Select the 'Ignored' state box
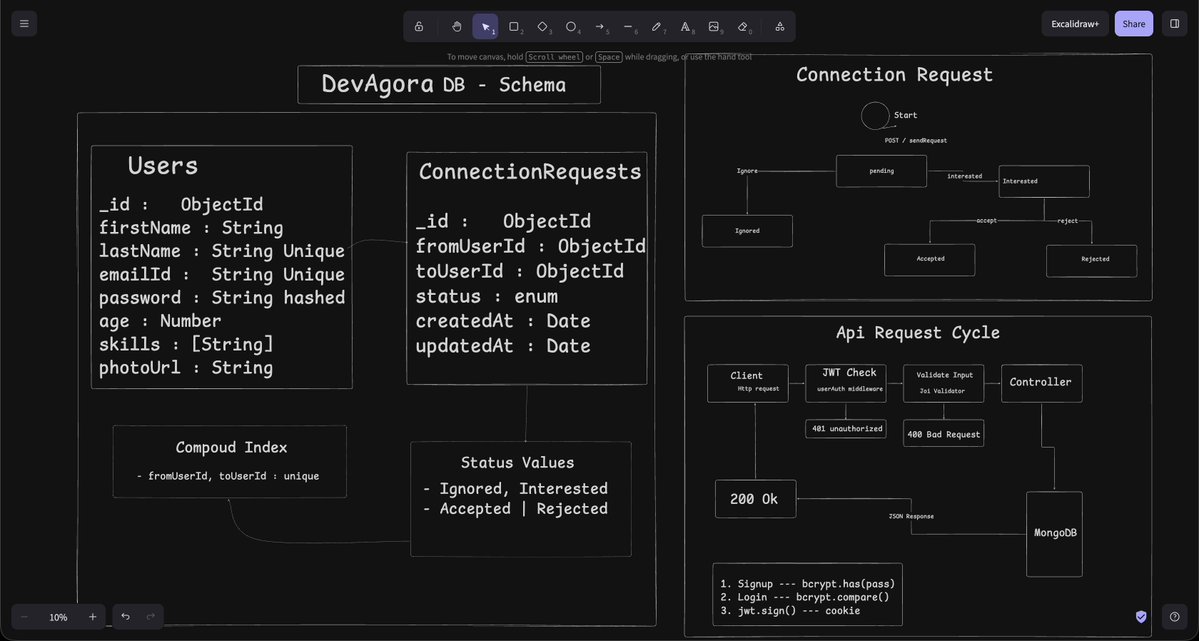Screen dimensions: 1199x641 coord(747,231)
